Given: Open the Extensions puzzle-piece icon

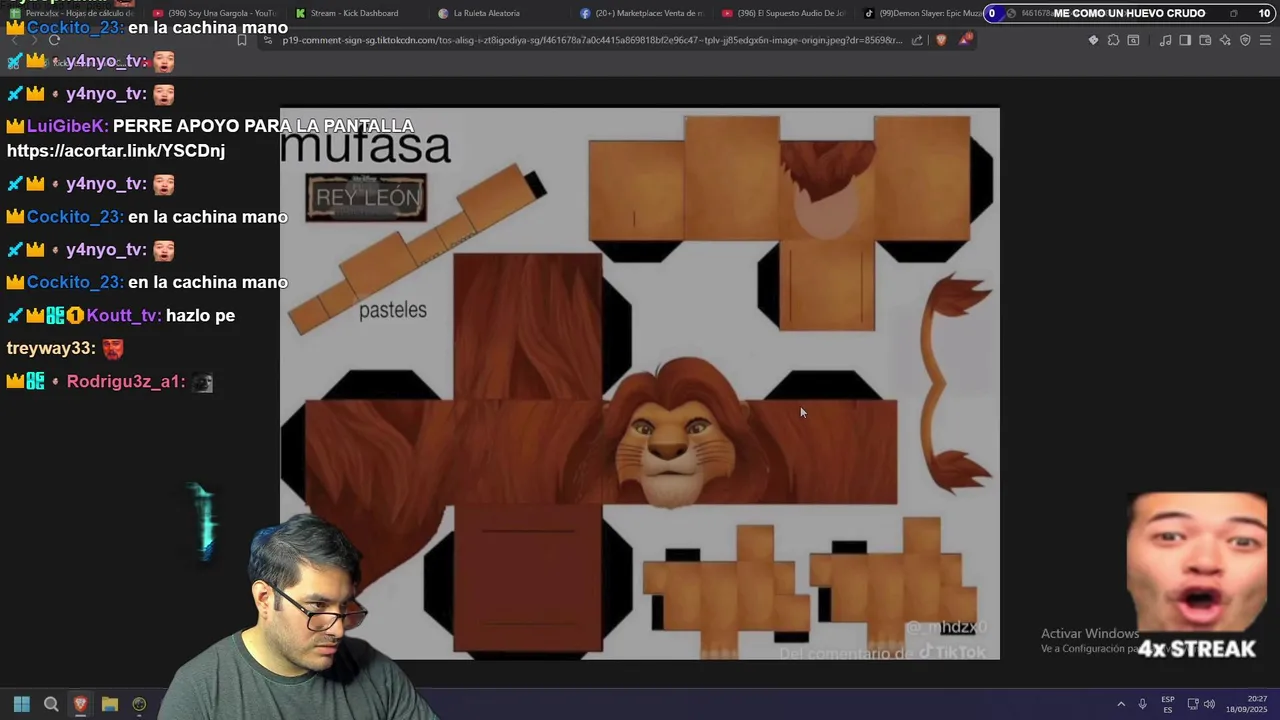Looking at the screenshot, I should click(x=1113, y=40).
